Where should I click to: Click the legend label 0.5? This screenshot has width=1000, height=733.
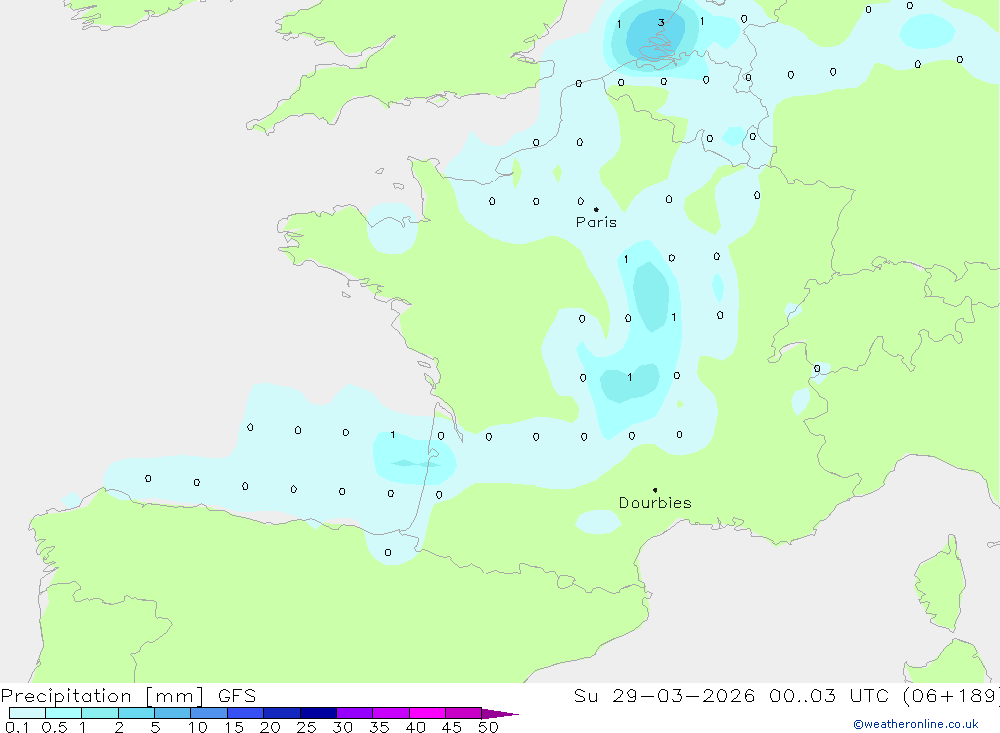pyautogui.click(x=54, y=727)
